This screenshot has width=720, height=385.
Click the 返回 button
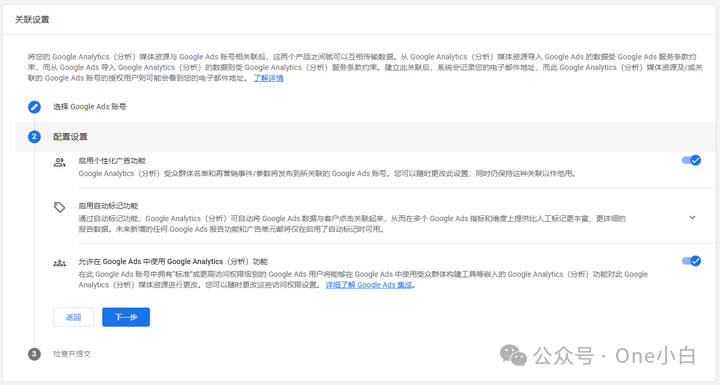click(x=73, y=317)
